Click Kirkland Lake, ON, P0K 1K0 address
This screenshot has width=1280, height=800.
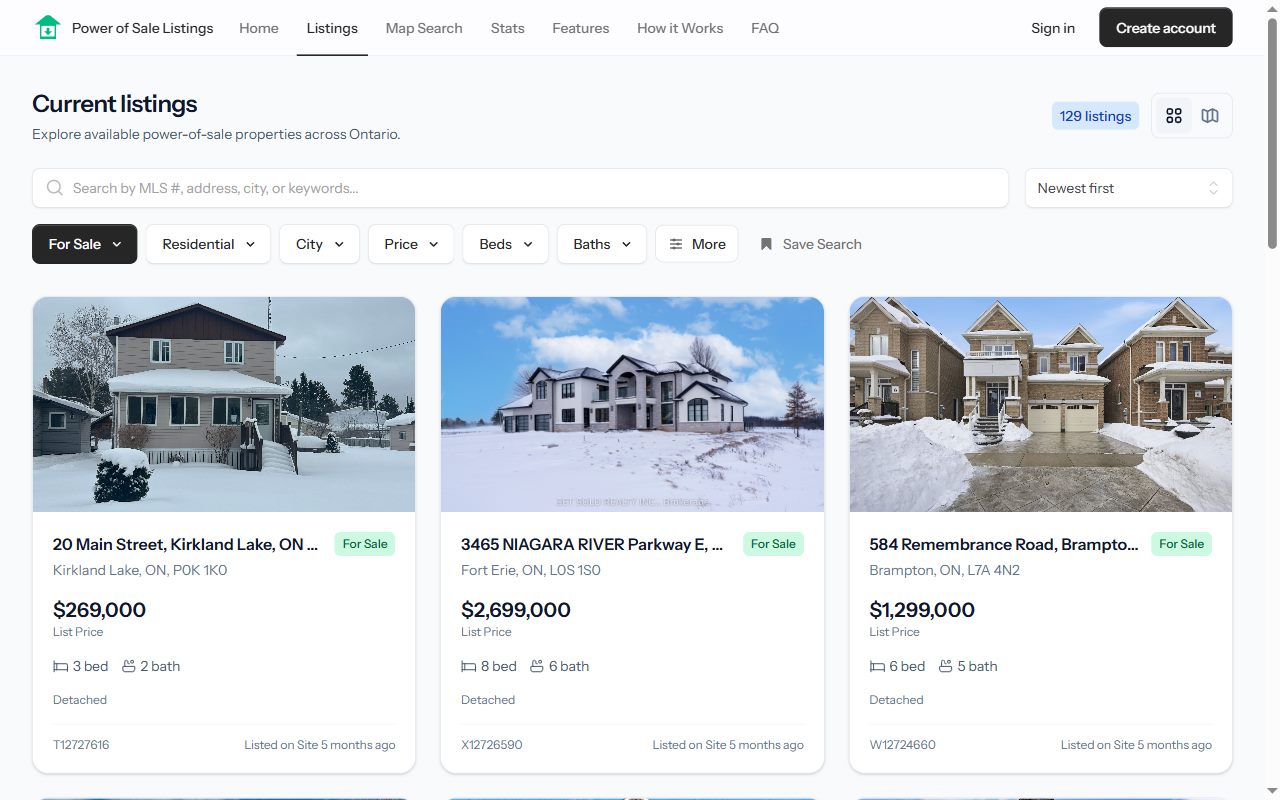[140, 570]
